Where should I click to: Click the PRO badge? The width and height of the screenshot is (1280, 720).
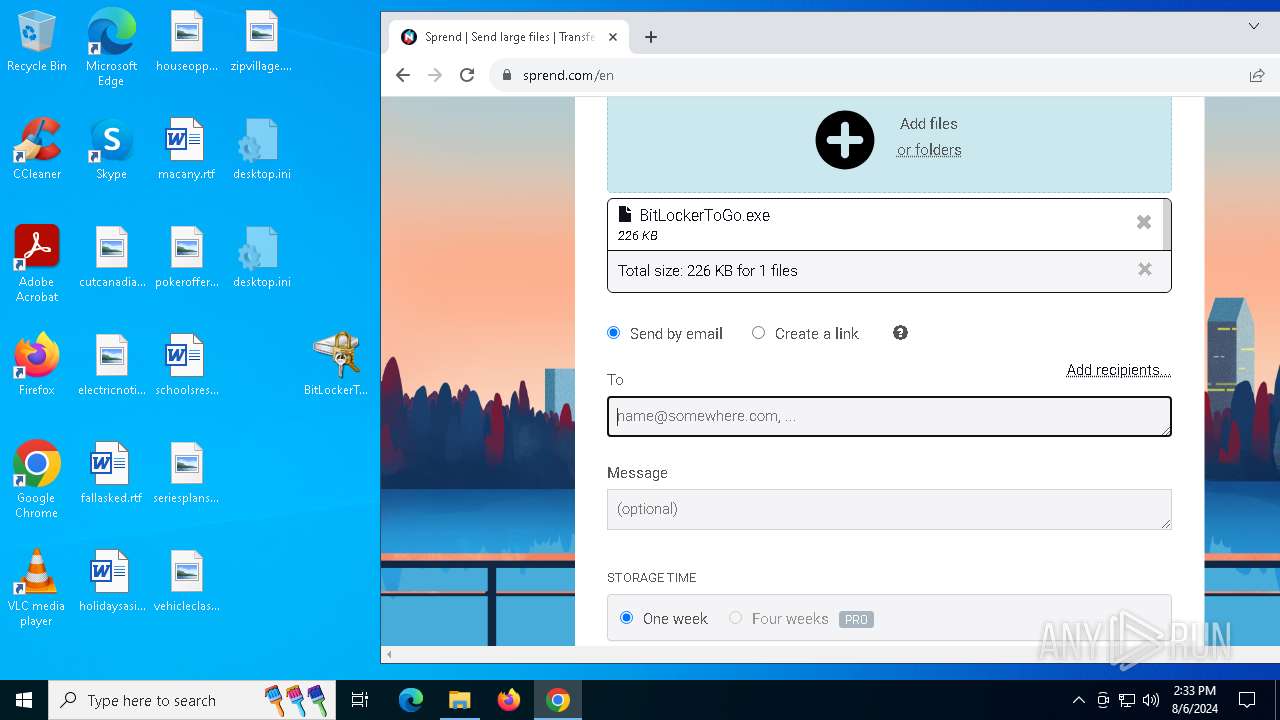(856, 619)
